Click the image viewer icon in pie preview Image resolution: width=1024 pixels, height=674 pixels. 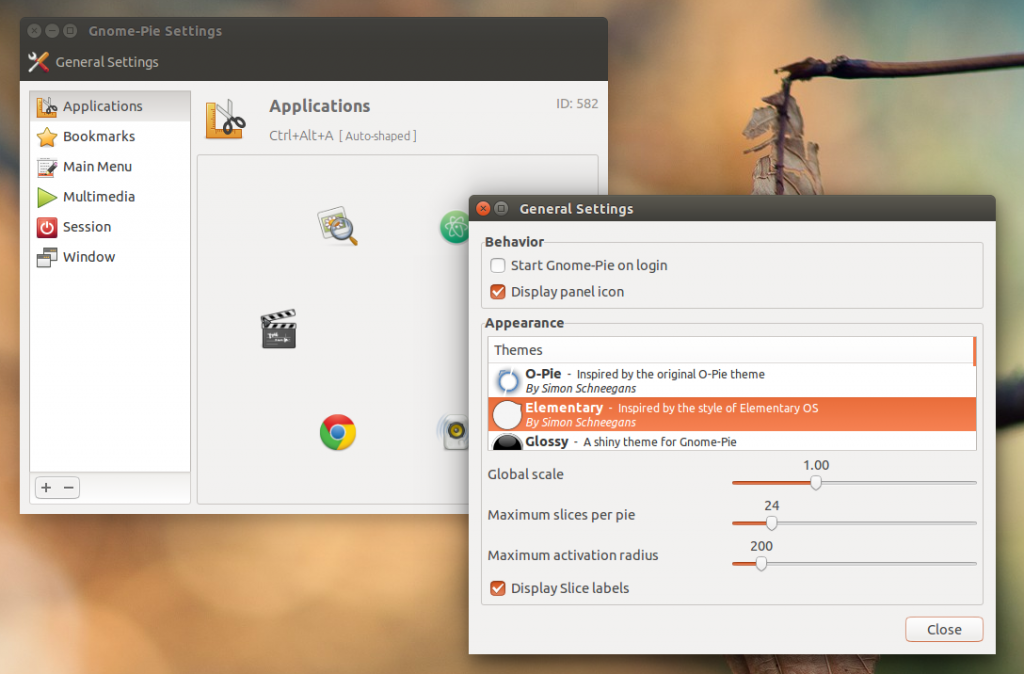[x=337, y=226]
